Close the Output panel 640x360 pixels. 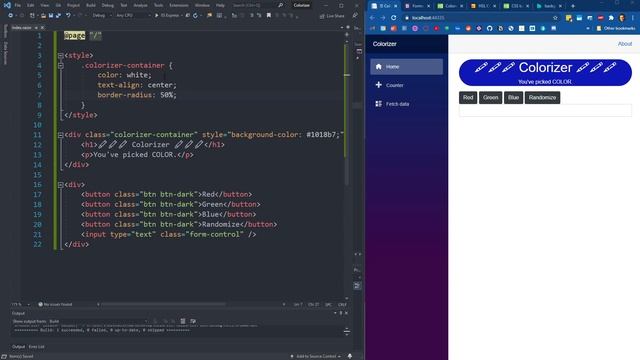coord(347,313)
